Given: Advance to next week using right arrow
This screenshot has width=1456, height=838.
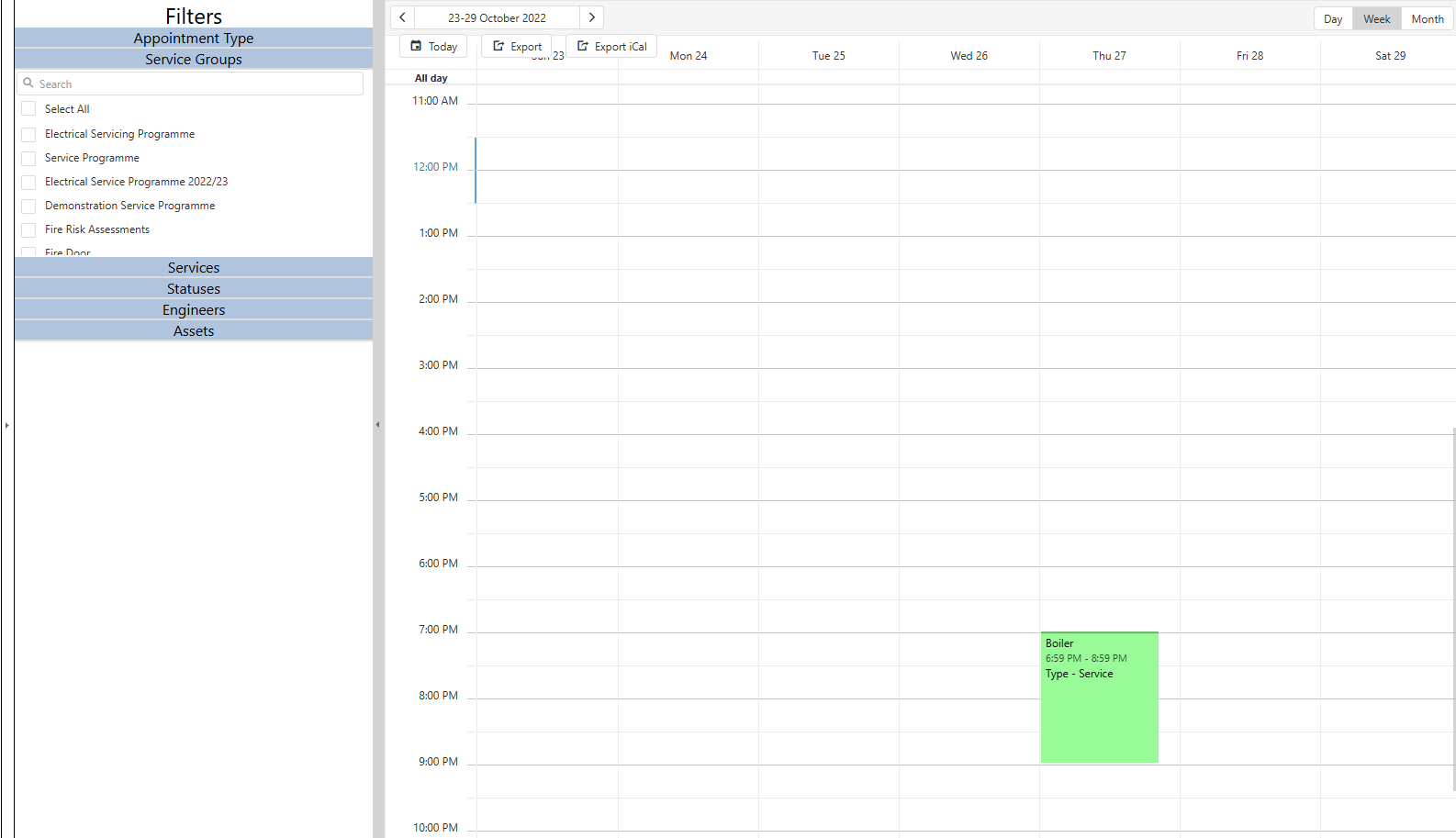Looking at the screenshot, I should click(x=592, y=17).
